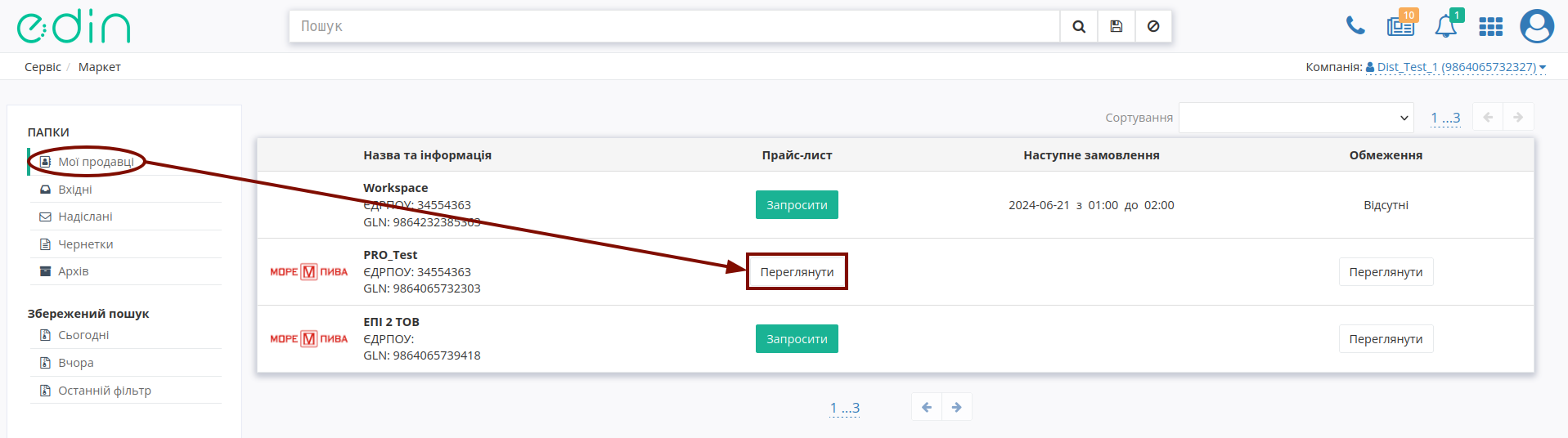Open the apps grid menu

click(1491, 27)
